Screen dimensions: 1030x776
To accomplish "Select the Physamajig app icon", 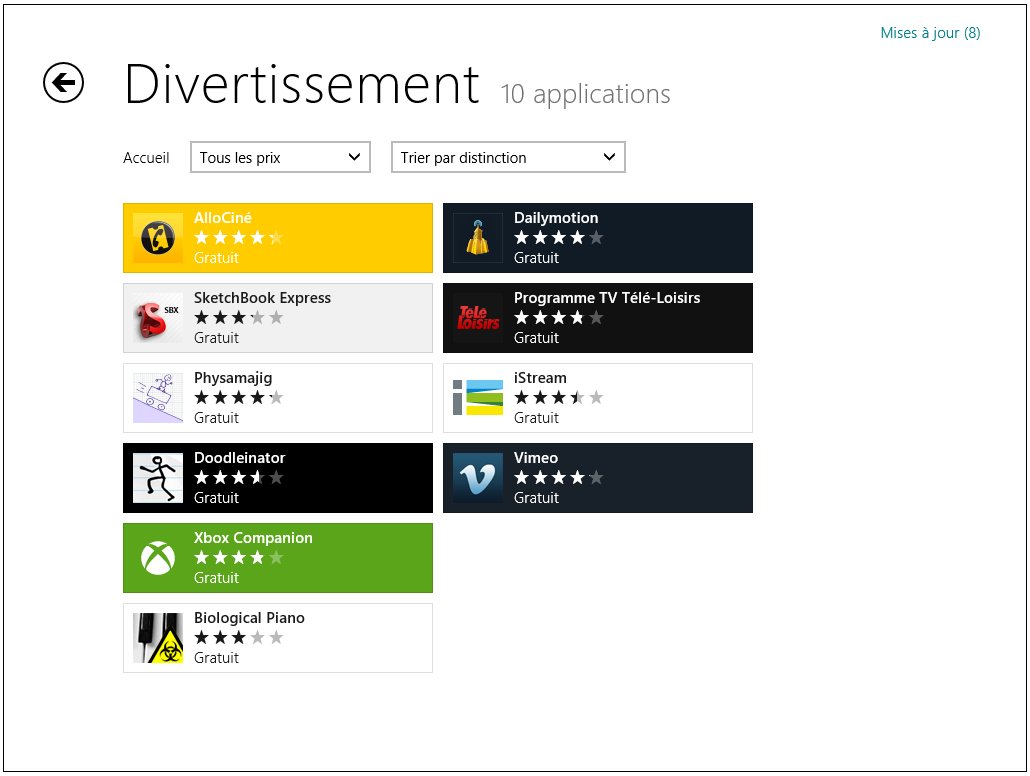I will click(158, 398).
